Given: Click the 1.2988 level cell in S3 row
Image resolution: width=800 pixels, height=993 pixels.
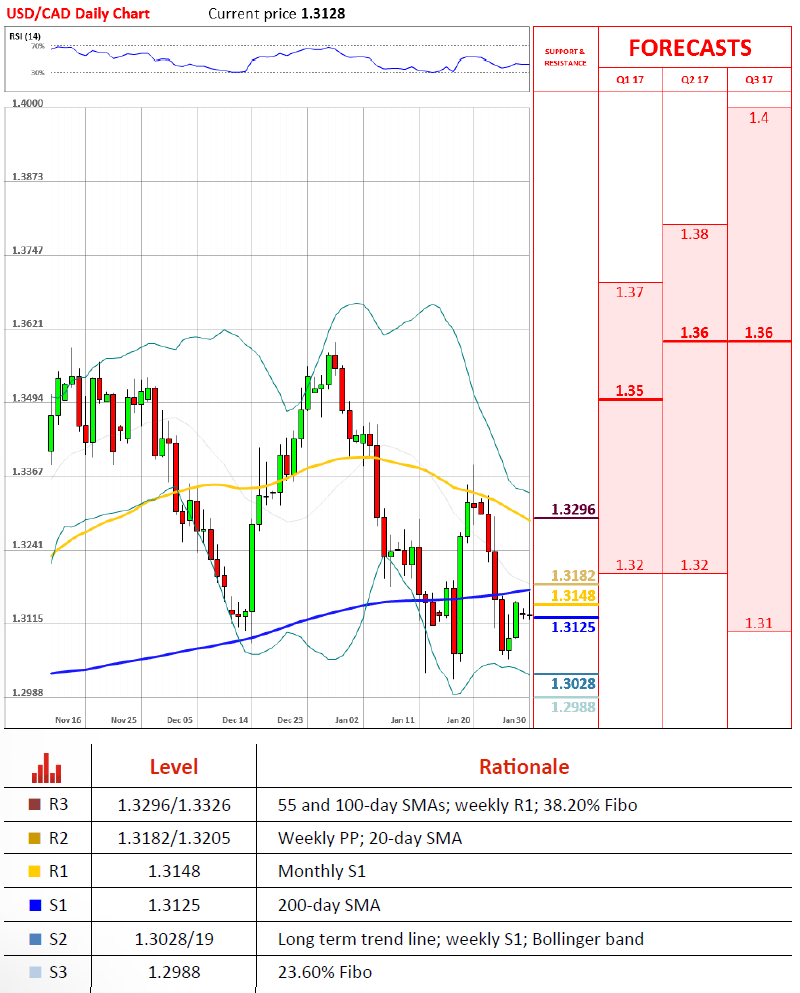Looking at the screenshot, I should pos(174,972).
